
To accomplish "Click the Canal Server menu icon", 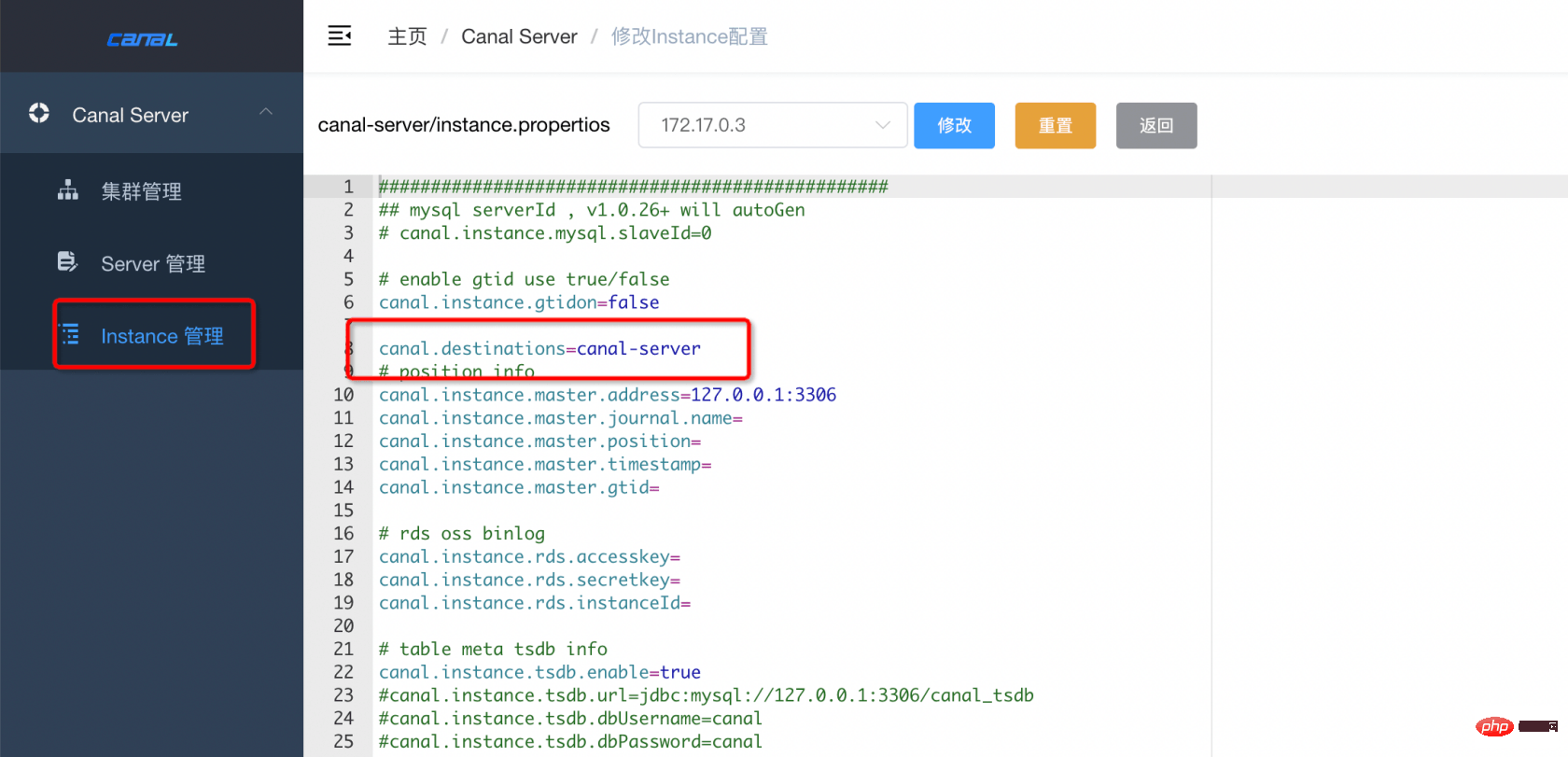I will pos(39,113).
